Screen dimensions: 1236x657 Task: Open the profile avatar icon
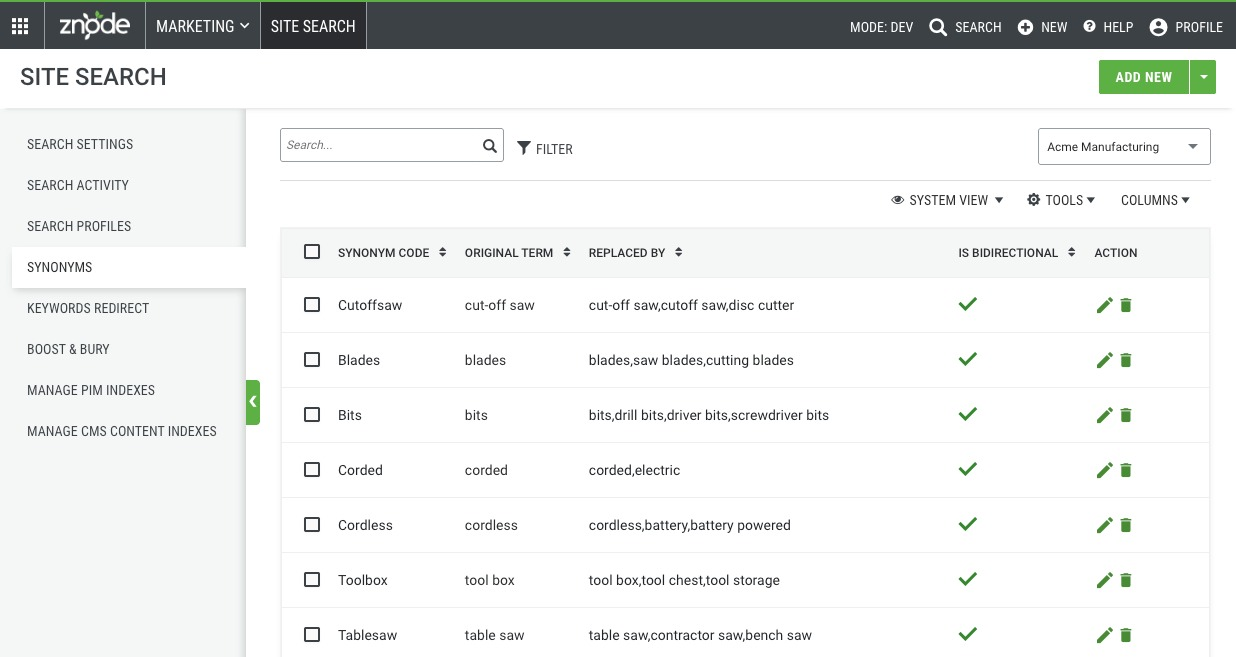1158,27
